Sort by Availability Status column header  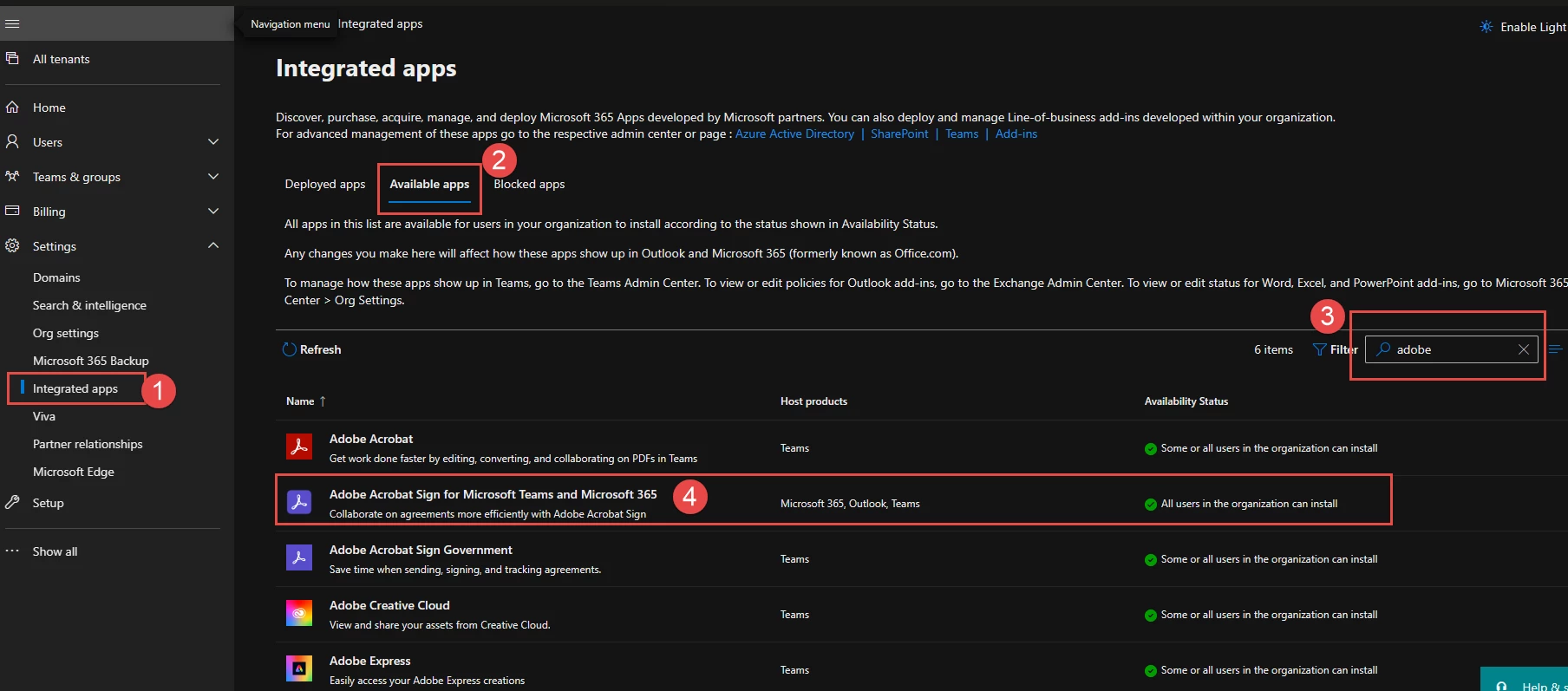(x=1186, y=401)
